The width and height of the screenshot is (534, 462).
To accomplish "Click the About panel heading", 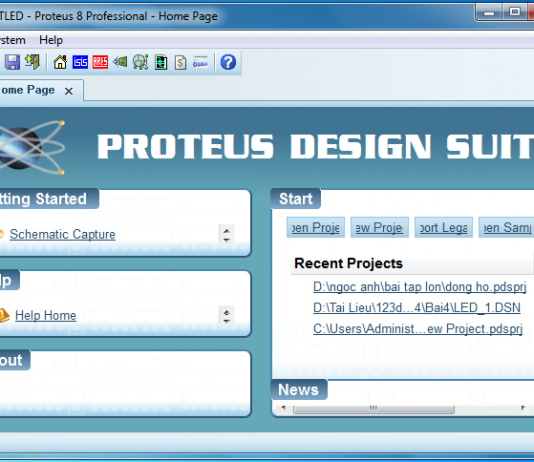I will coord(14,360).
